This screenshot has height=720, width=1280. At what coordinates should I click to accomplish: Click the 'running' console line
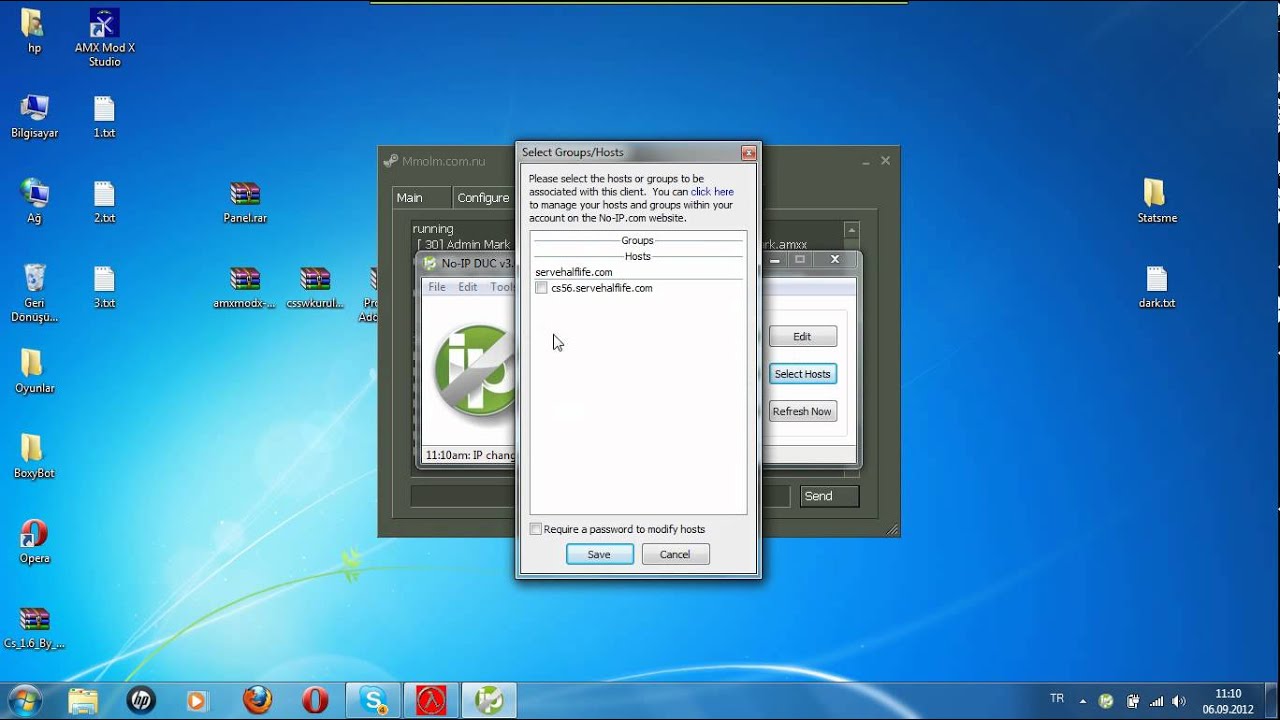click(433, 229)
